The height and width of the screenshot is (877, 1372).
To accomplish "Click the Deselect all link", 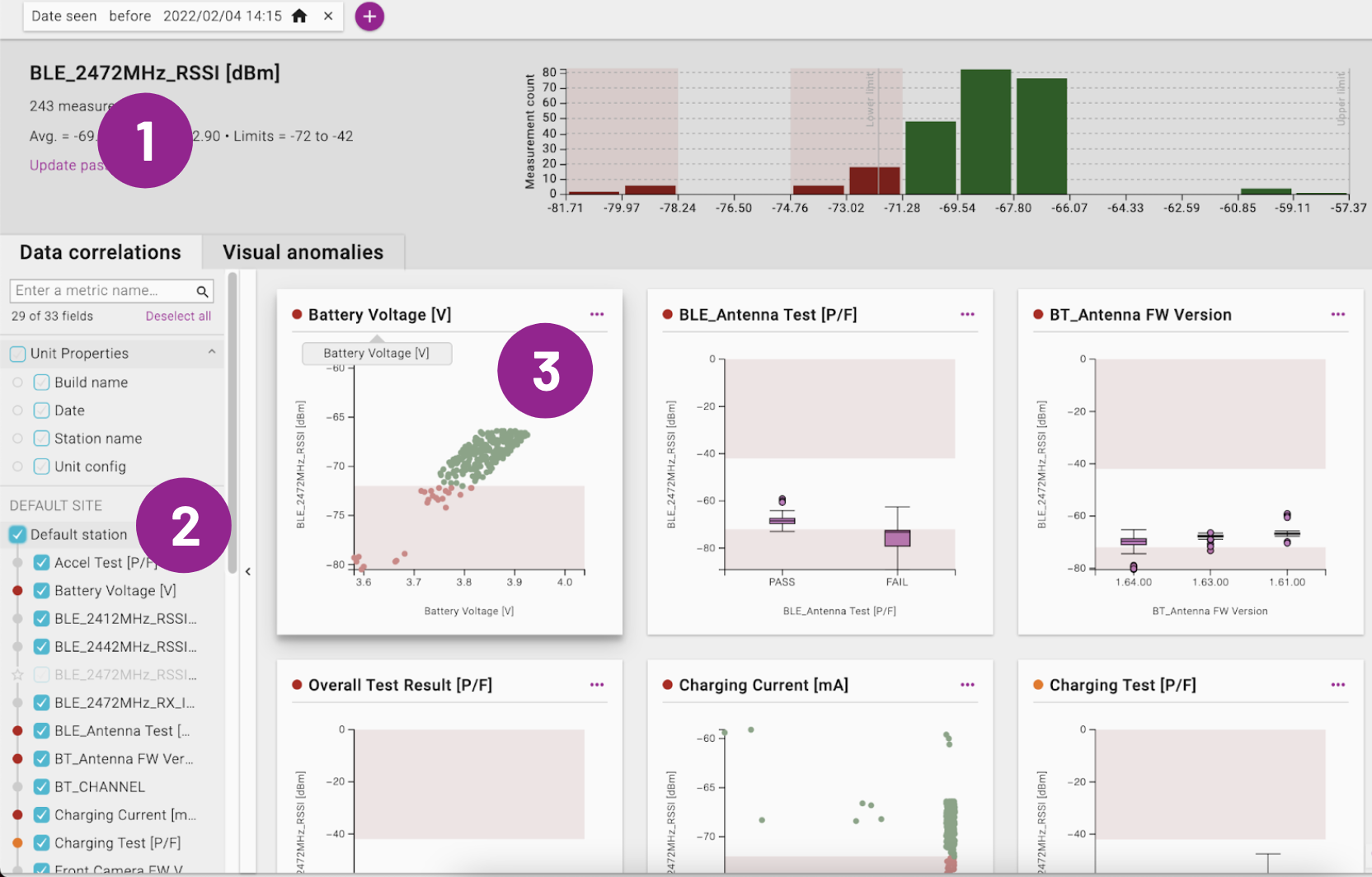I will pos(178,317).
